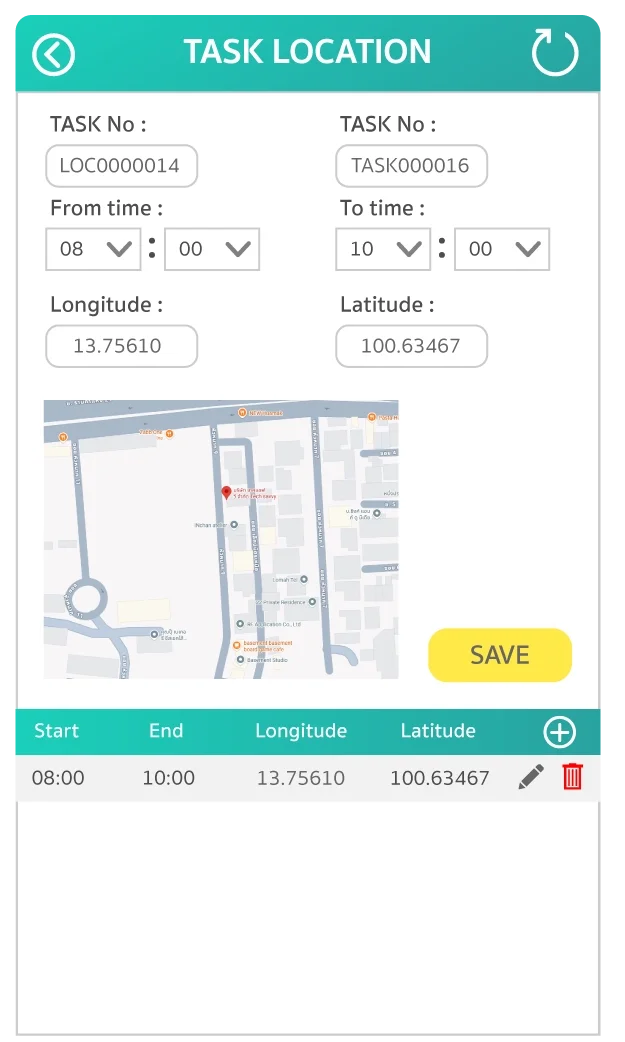This screenshot has height=1042, width=625.
Task: Click the End column header in the table
Action: (x=166, y=731)
